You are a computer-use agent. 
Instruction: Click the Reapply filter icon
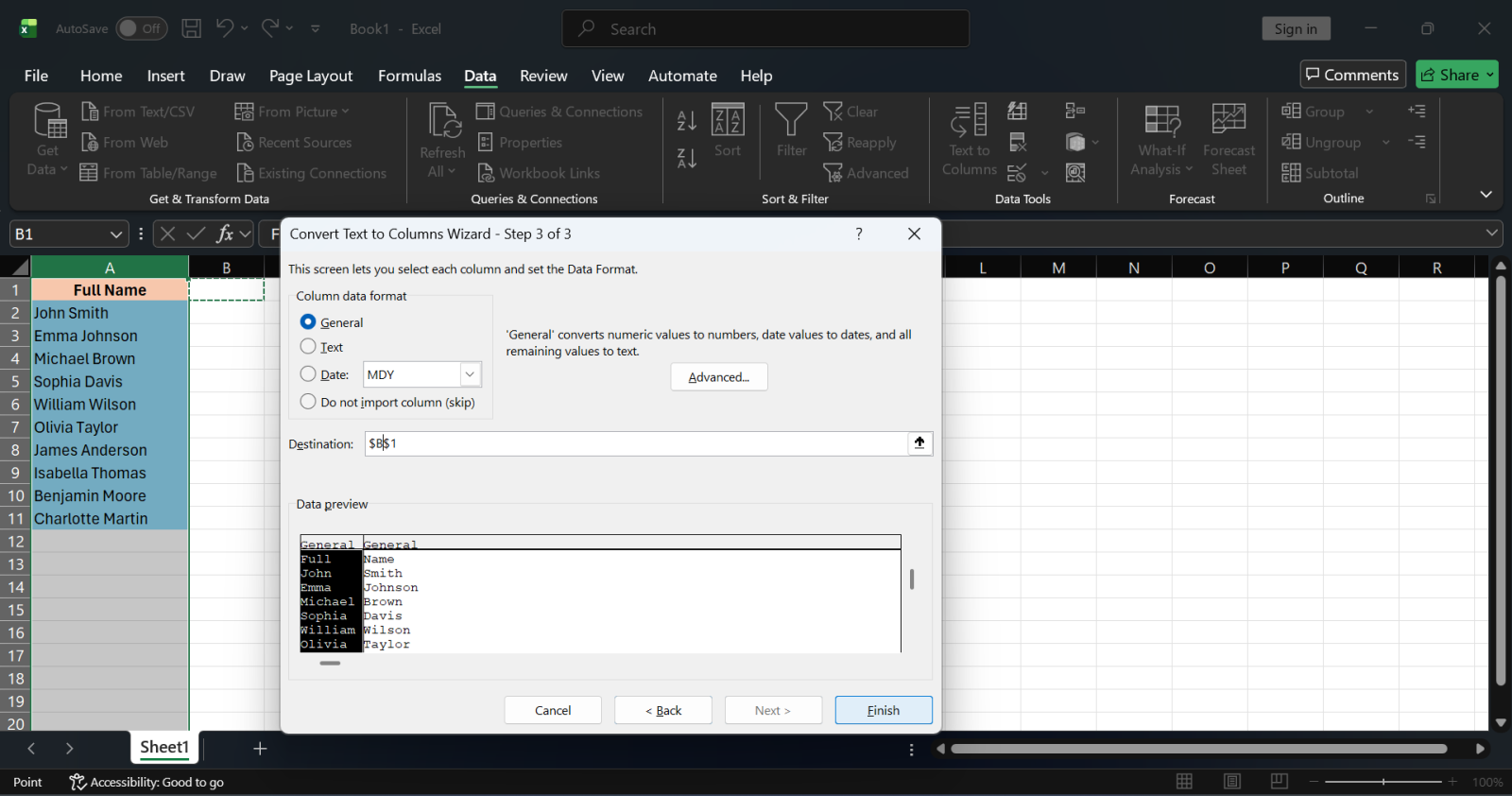pos(833,143)
